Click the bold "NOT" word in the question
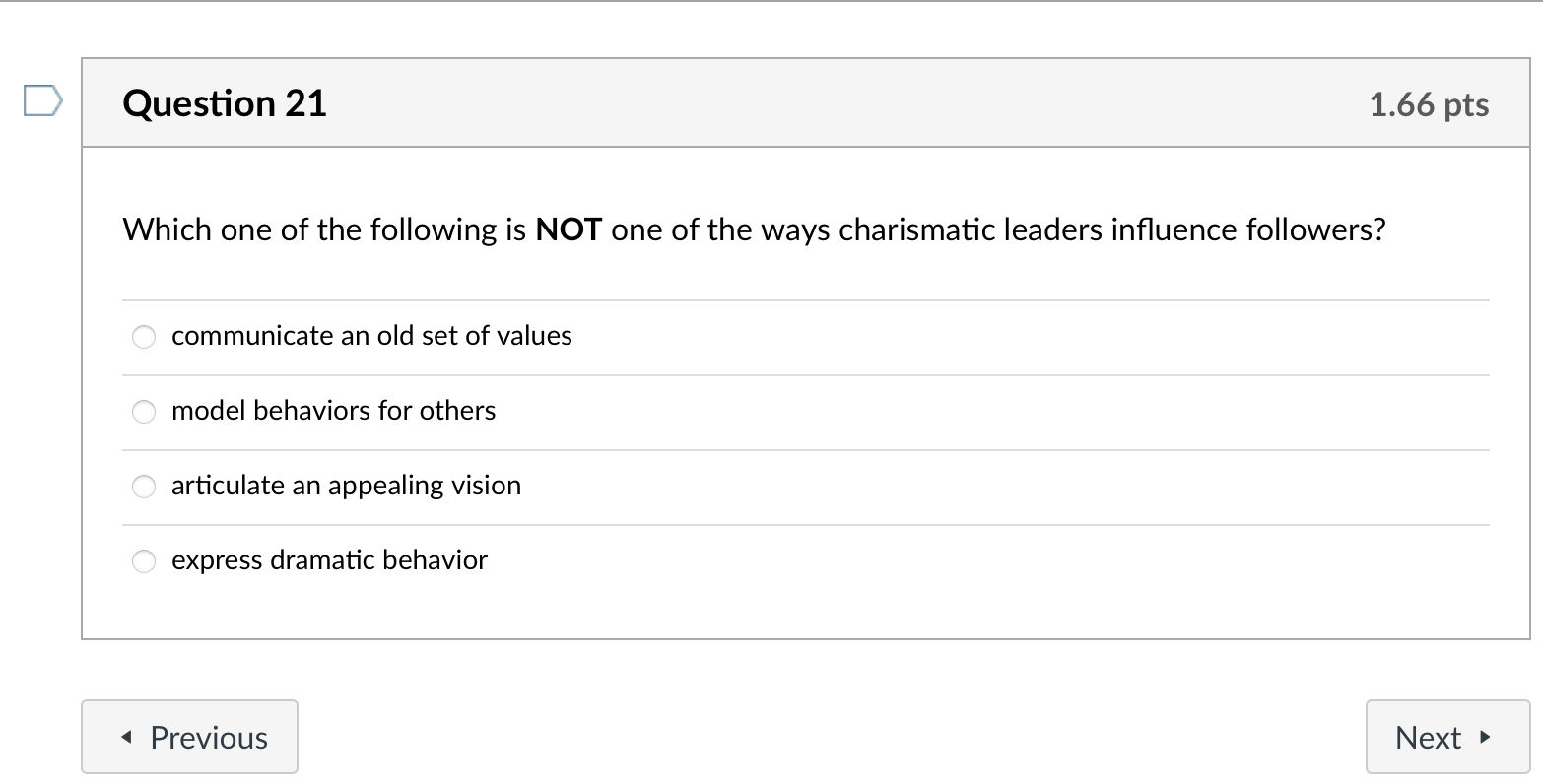The height and width of the screenshot is (784, 1543). 569,229
